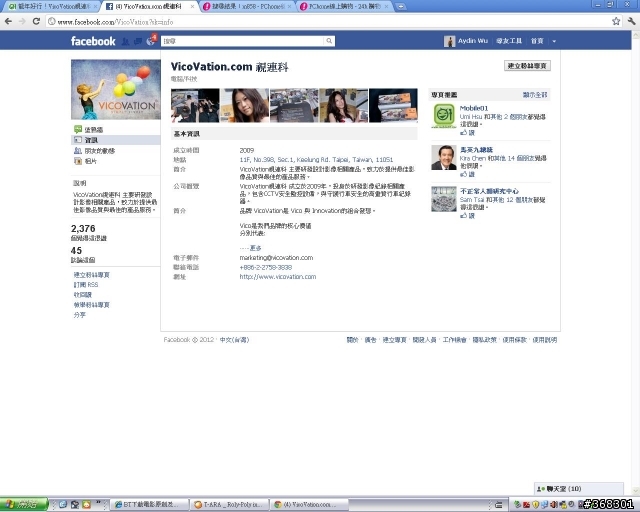Viewport: 640px width, 512px height.
Task: Click the phone number +886-2-2758-3838
Action: [266, 267]
